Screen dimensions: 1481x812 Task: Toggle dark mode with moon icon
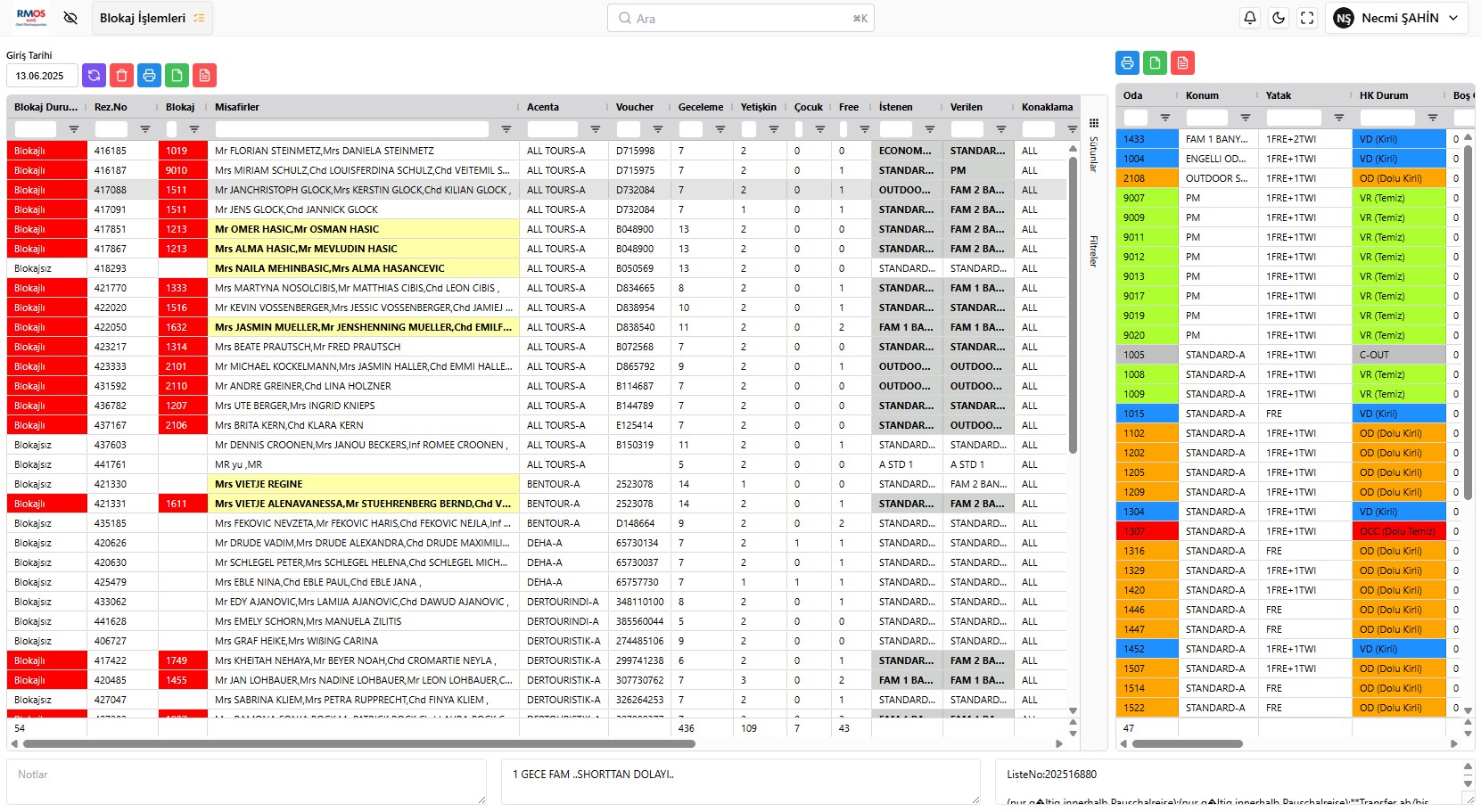click(x=1279, y=18)
